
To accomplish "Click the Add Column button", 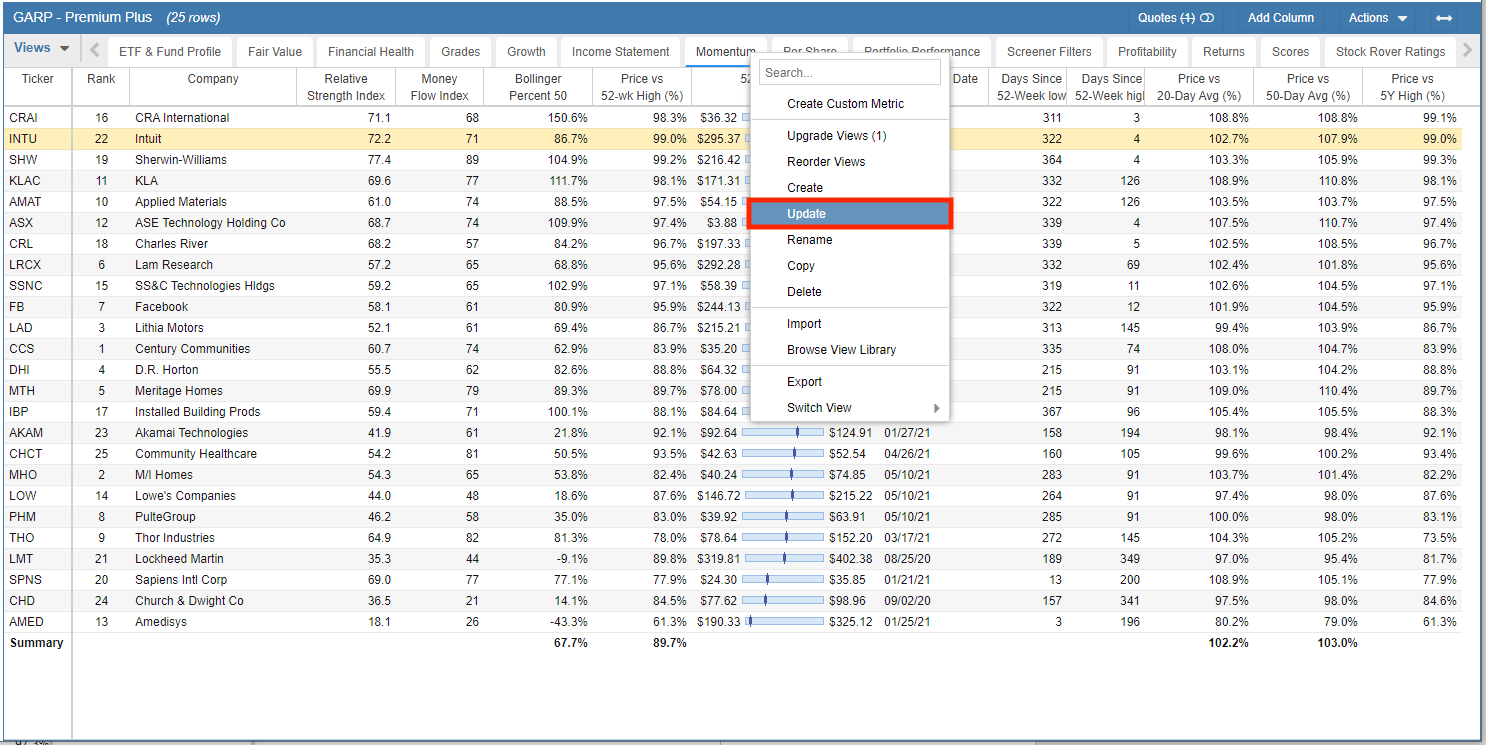I will pos(1280,18).
